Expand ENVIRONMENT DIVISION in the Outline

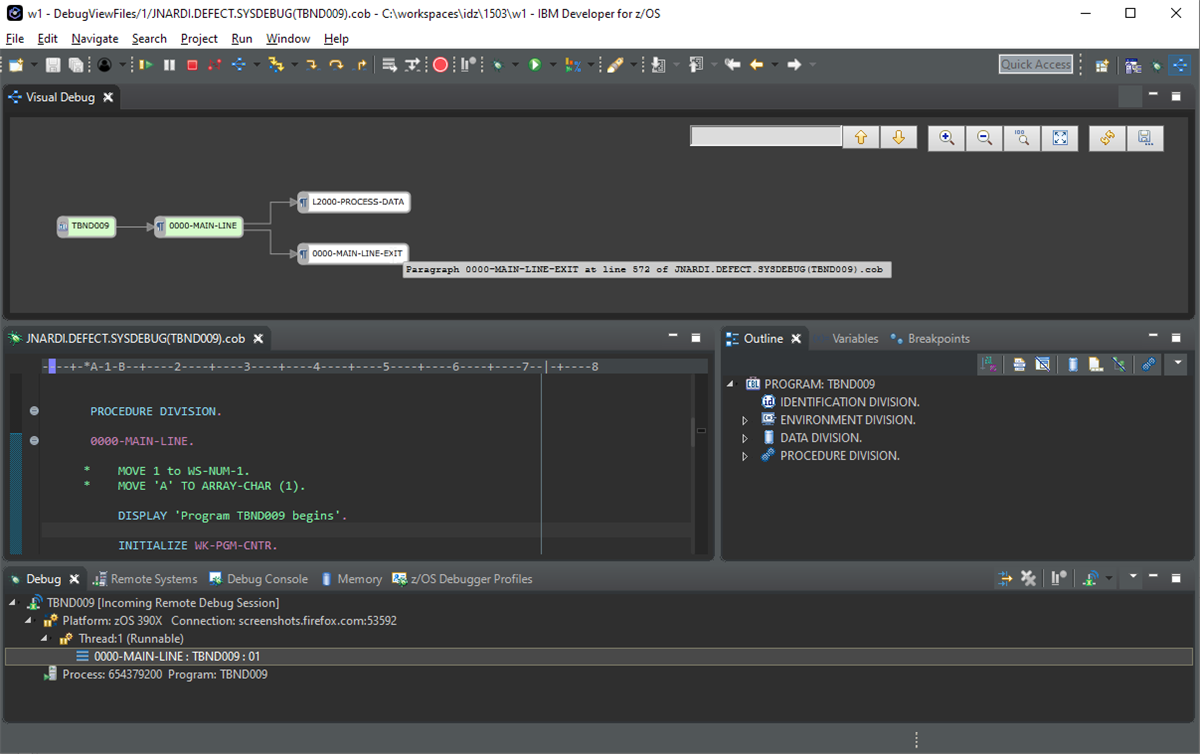tap(745, 419)
